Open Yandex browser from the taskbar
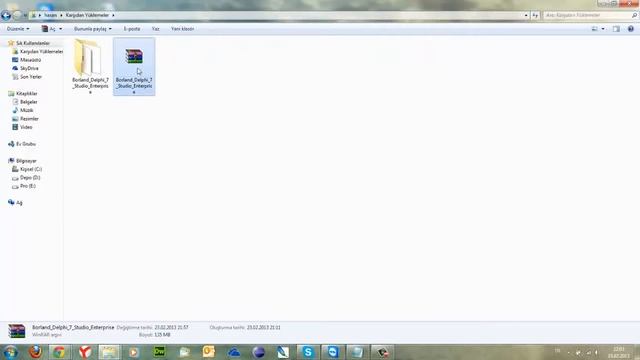Viewport: 640px width, 360px height. (84, 352)
